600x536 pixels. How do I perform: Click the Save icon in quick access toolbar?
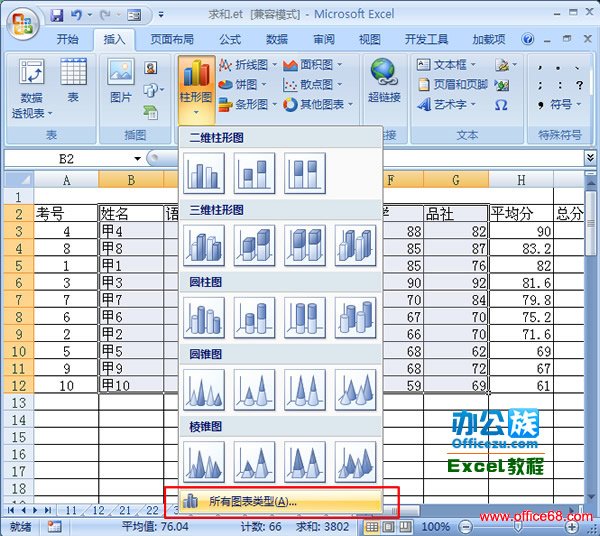(x=57, y=15)
